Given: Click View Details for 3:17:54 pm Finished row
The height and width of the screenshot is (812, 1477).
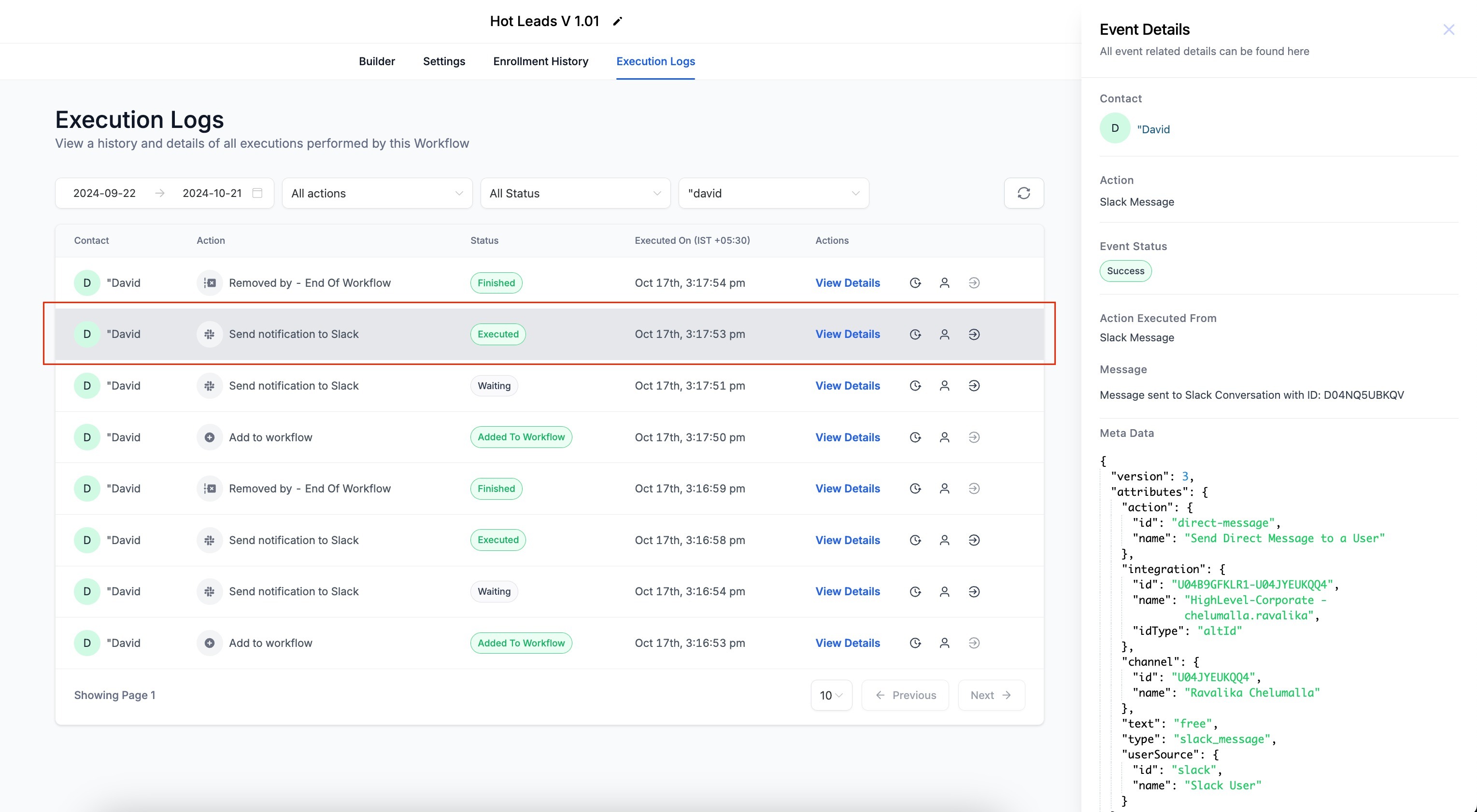Looking at the screenshot, I should point(847,282).
